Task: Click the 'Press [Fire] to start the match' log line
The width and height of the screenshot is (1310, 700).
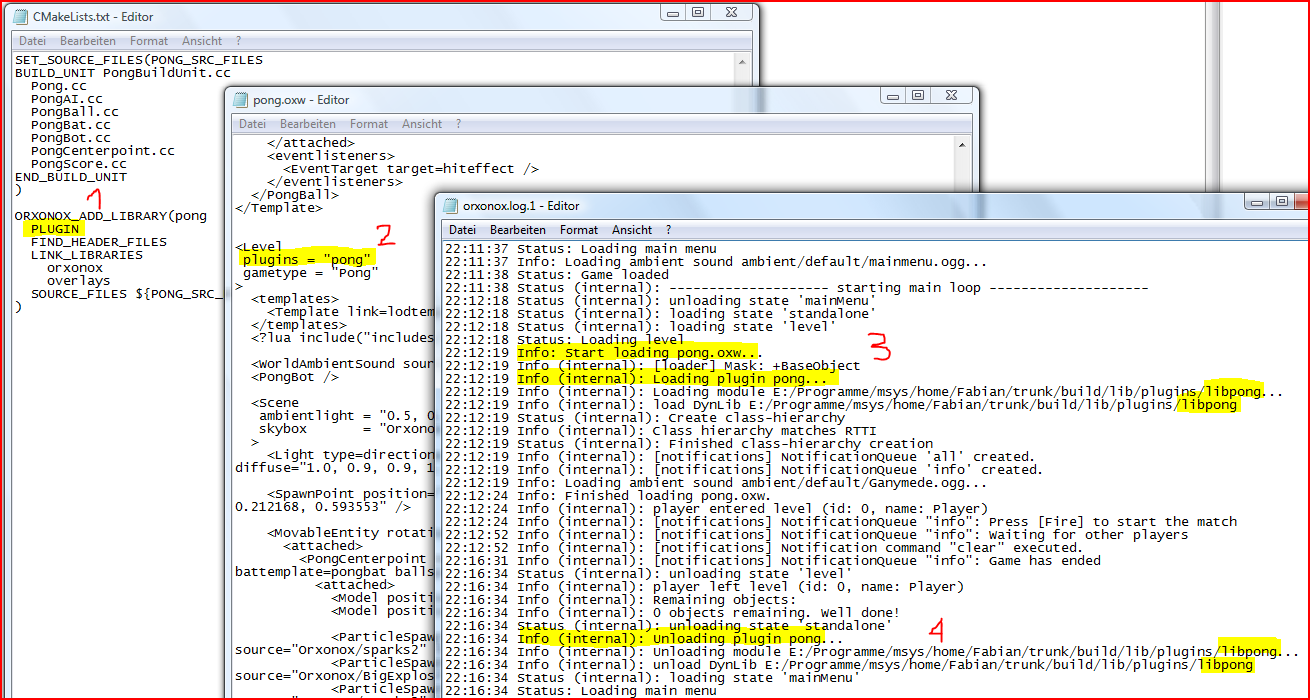Action: [841, 522]
